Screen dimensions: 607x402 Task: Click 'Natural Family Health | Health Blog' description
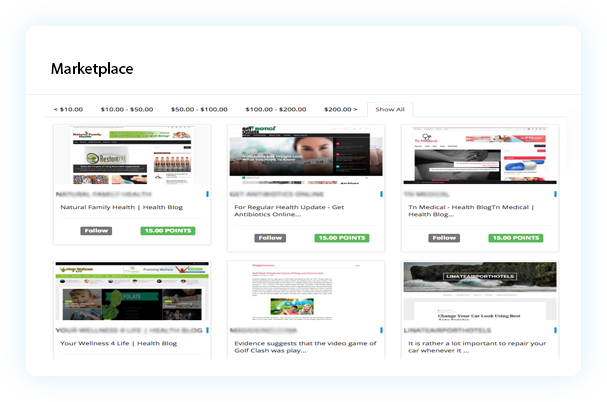(122, 207)
